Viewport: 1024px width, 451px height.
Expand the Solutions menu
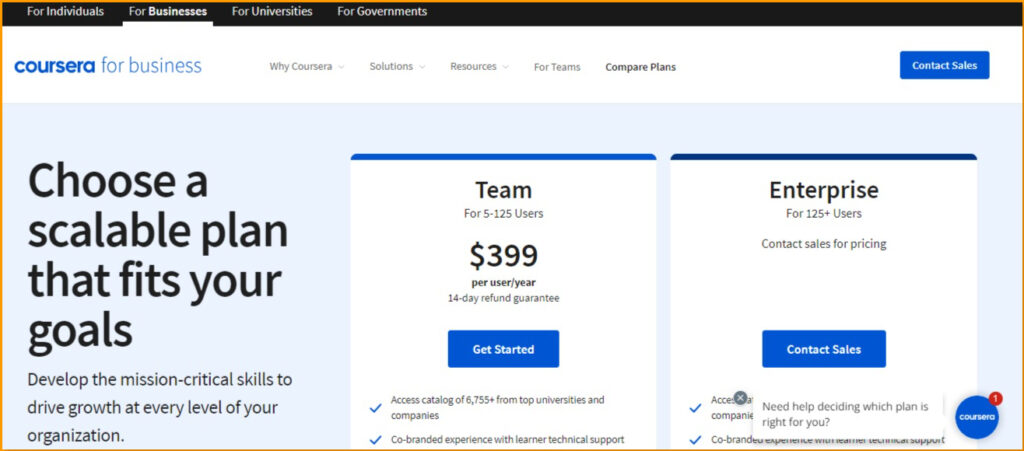tap(397, 67)
